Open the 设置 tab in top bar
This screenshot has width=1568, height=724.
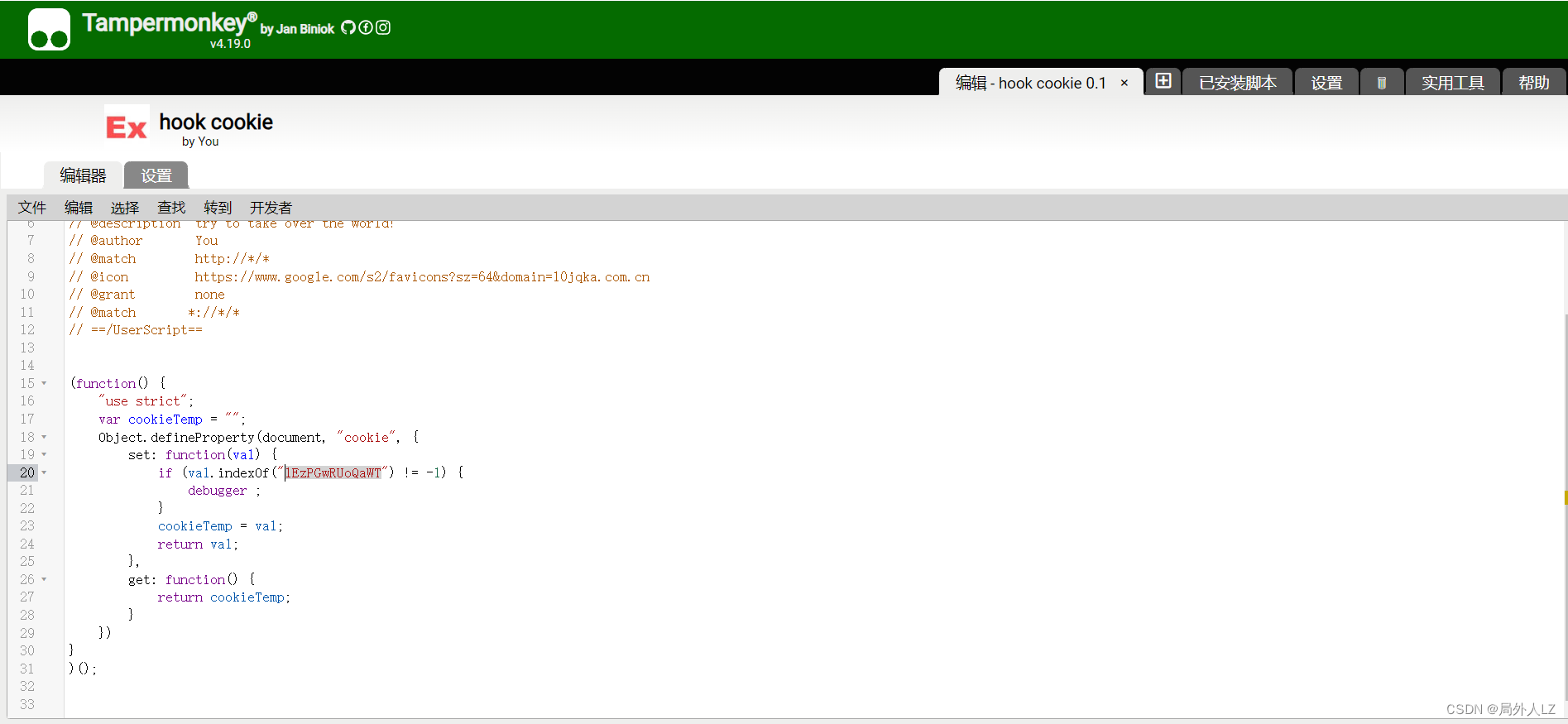(1326, 83)
